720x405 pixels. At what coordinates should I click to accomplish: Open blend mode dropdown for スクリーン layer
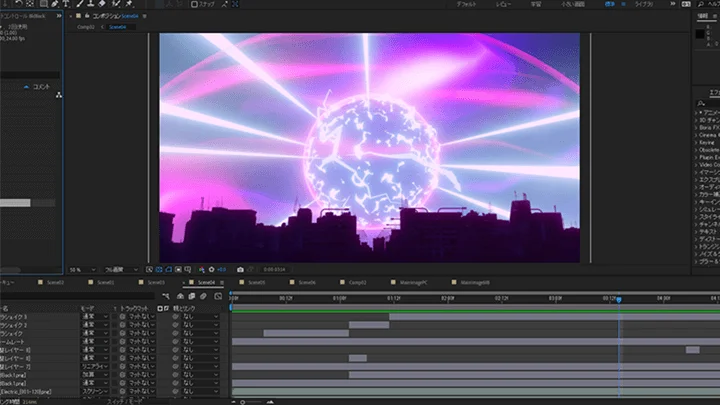[x=95, y=391]
